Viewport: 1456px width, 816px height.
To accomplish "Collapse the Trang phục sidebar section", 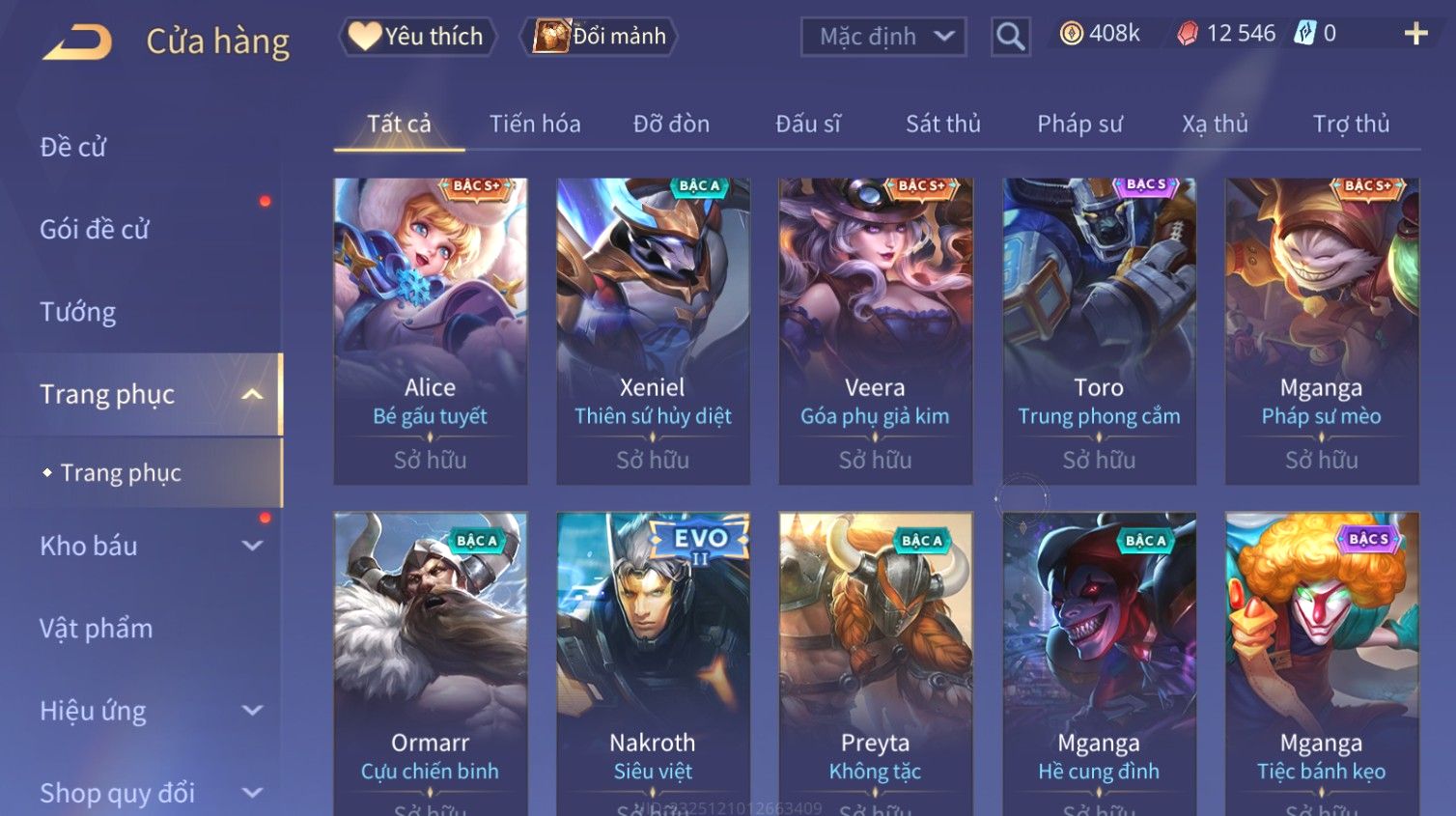I will click(252, 394).
